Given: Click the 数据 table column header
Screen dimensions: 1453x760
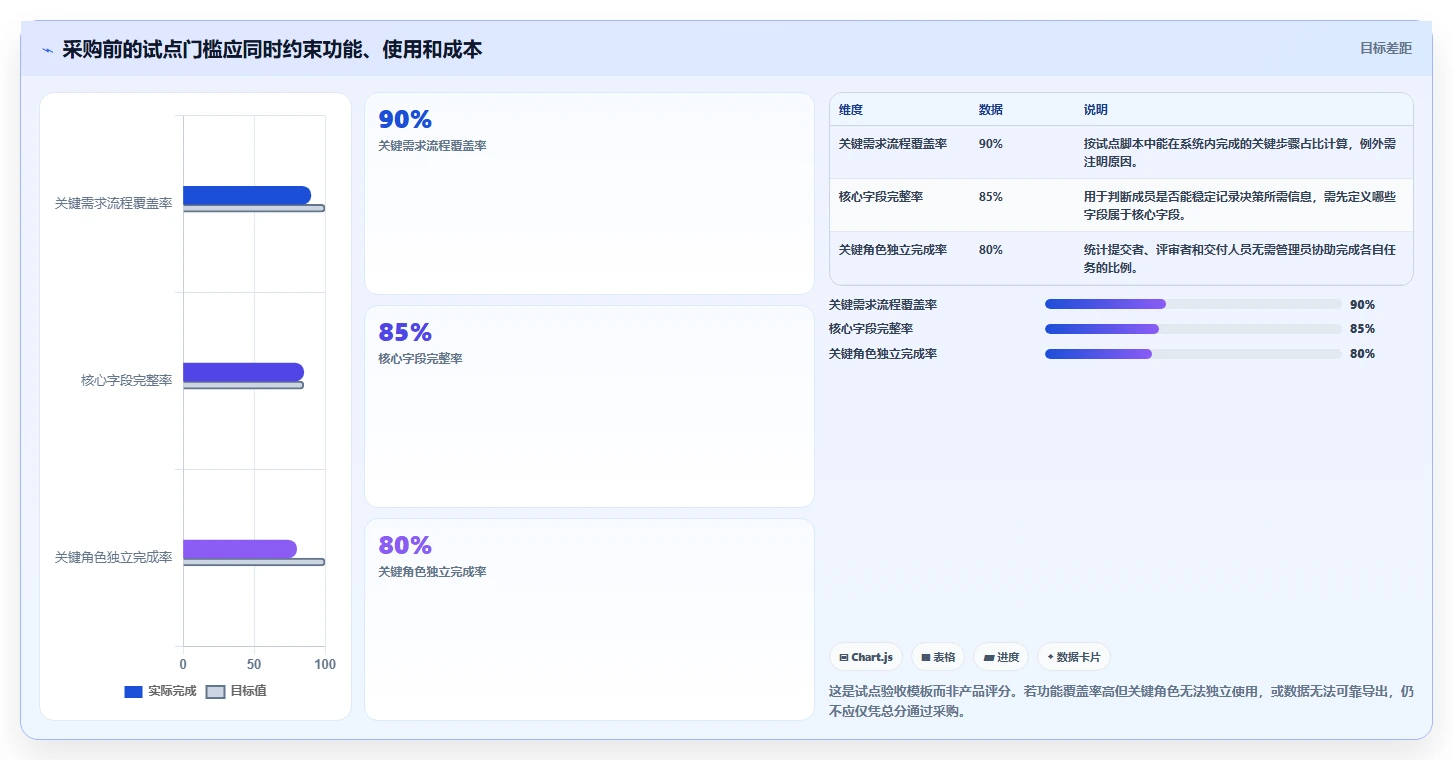Looking at the screenshot, I should pos(991,110).
